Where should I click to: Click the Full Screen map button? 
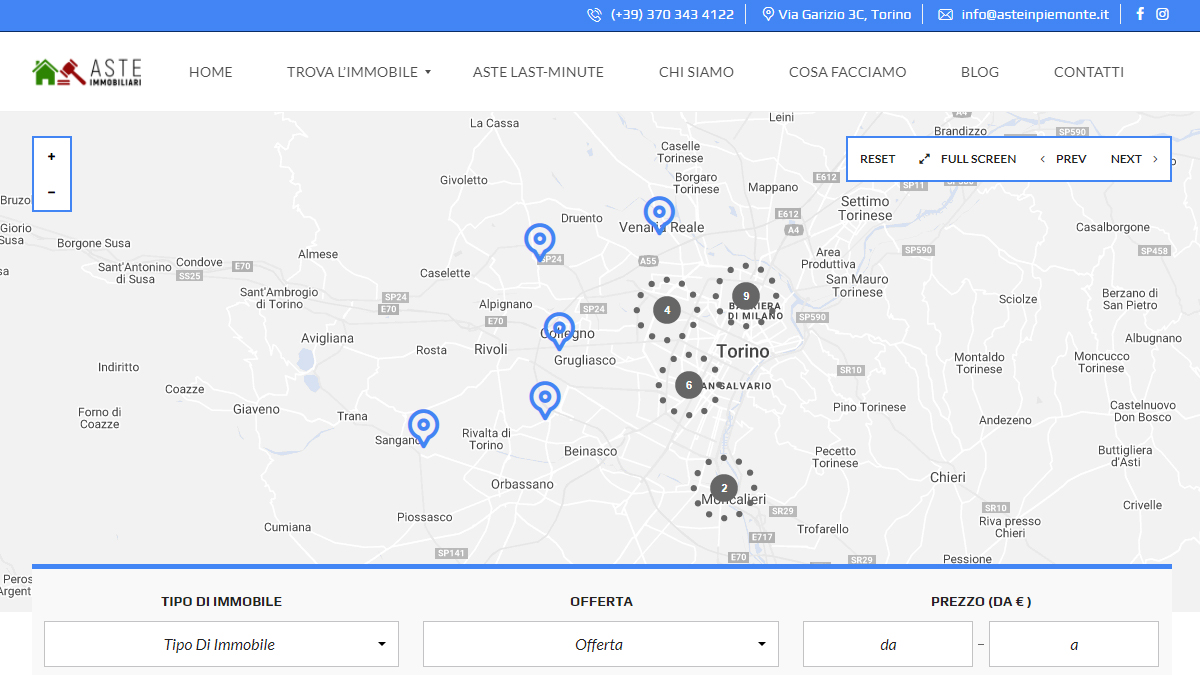[968, 159]
